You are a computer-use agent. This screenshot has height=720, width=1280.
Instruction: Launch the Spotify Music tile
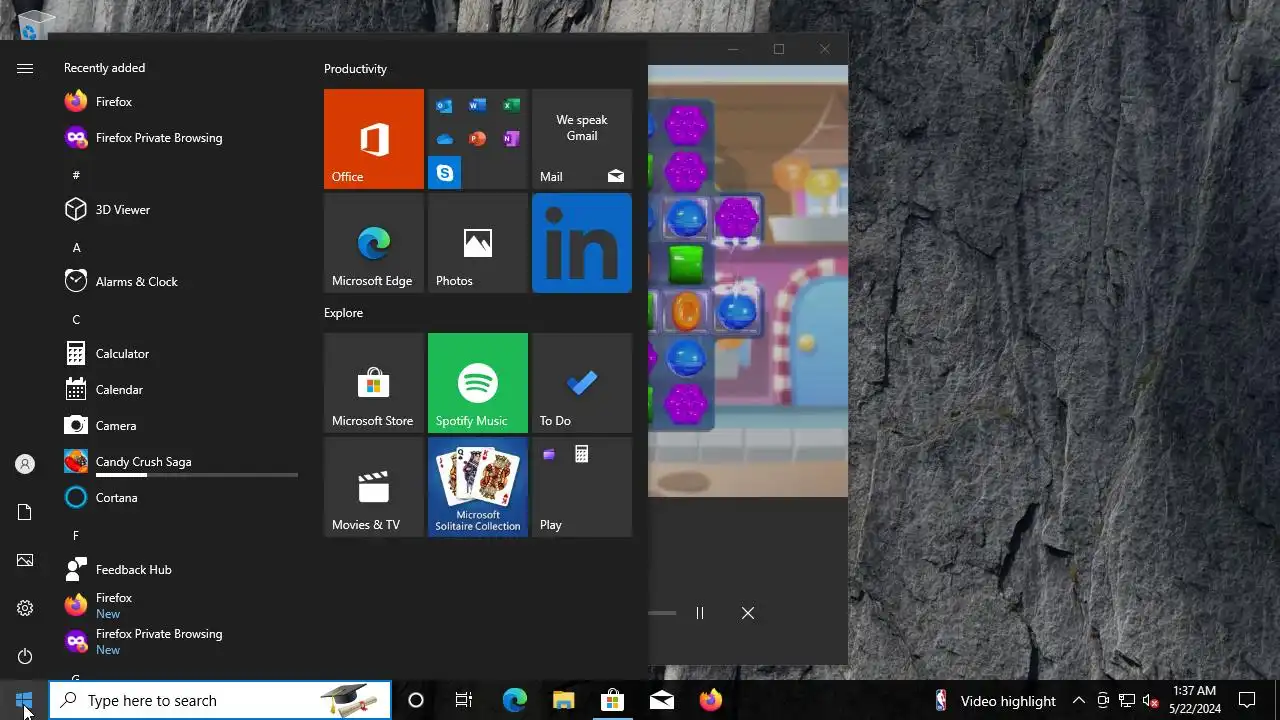(x=478, y=383)
